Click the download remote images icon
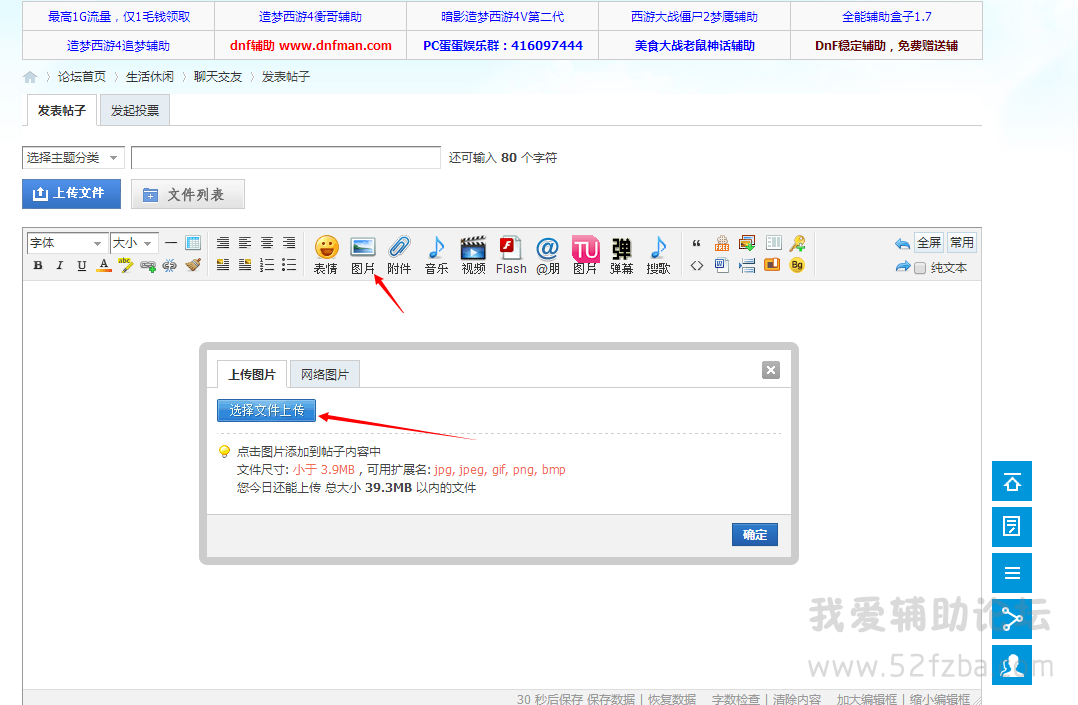The width and height of the screenshot is (1078, 705). [747, 243]
